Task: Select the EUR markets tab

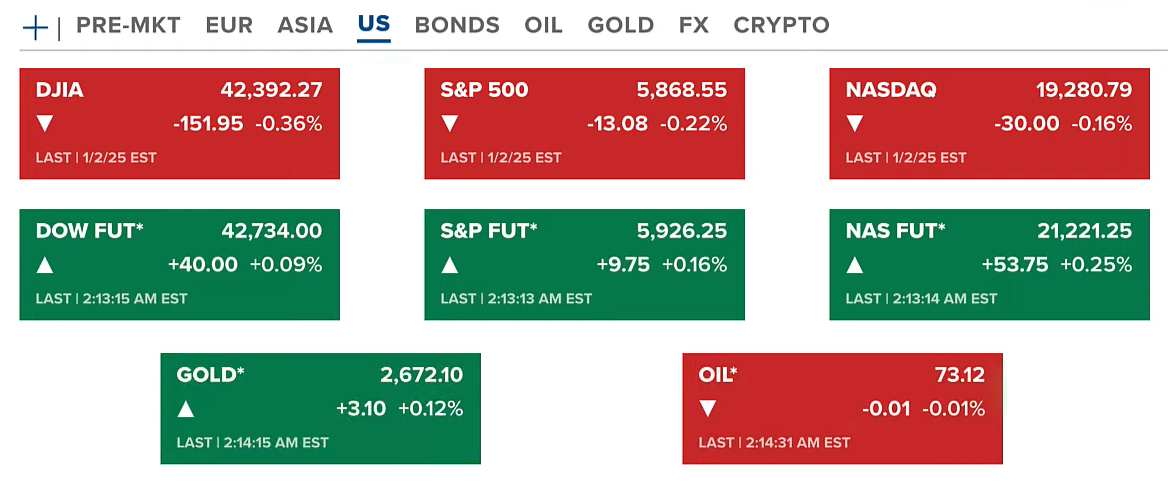Action: pos(229,25)
